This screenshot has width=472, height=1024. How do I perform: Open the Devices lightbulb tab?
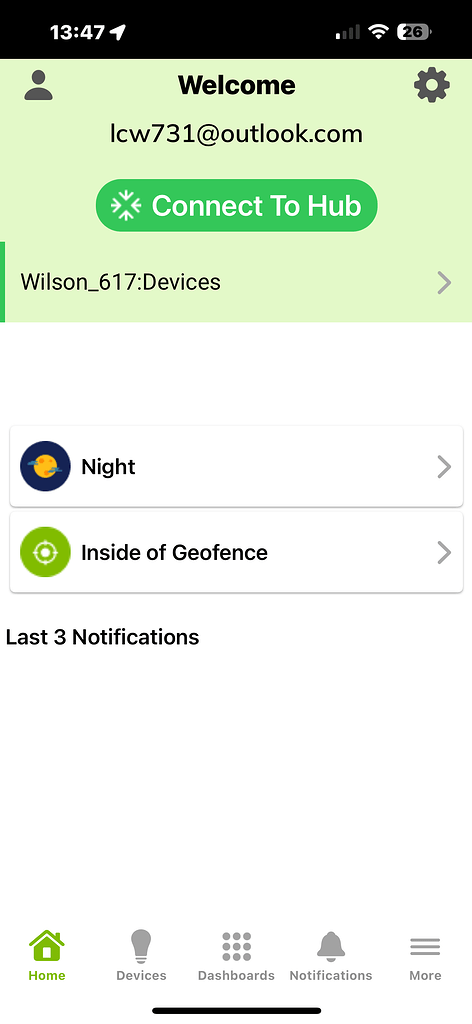click(x=141, y=956)
